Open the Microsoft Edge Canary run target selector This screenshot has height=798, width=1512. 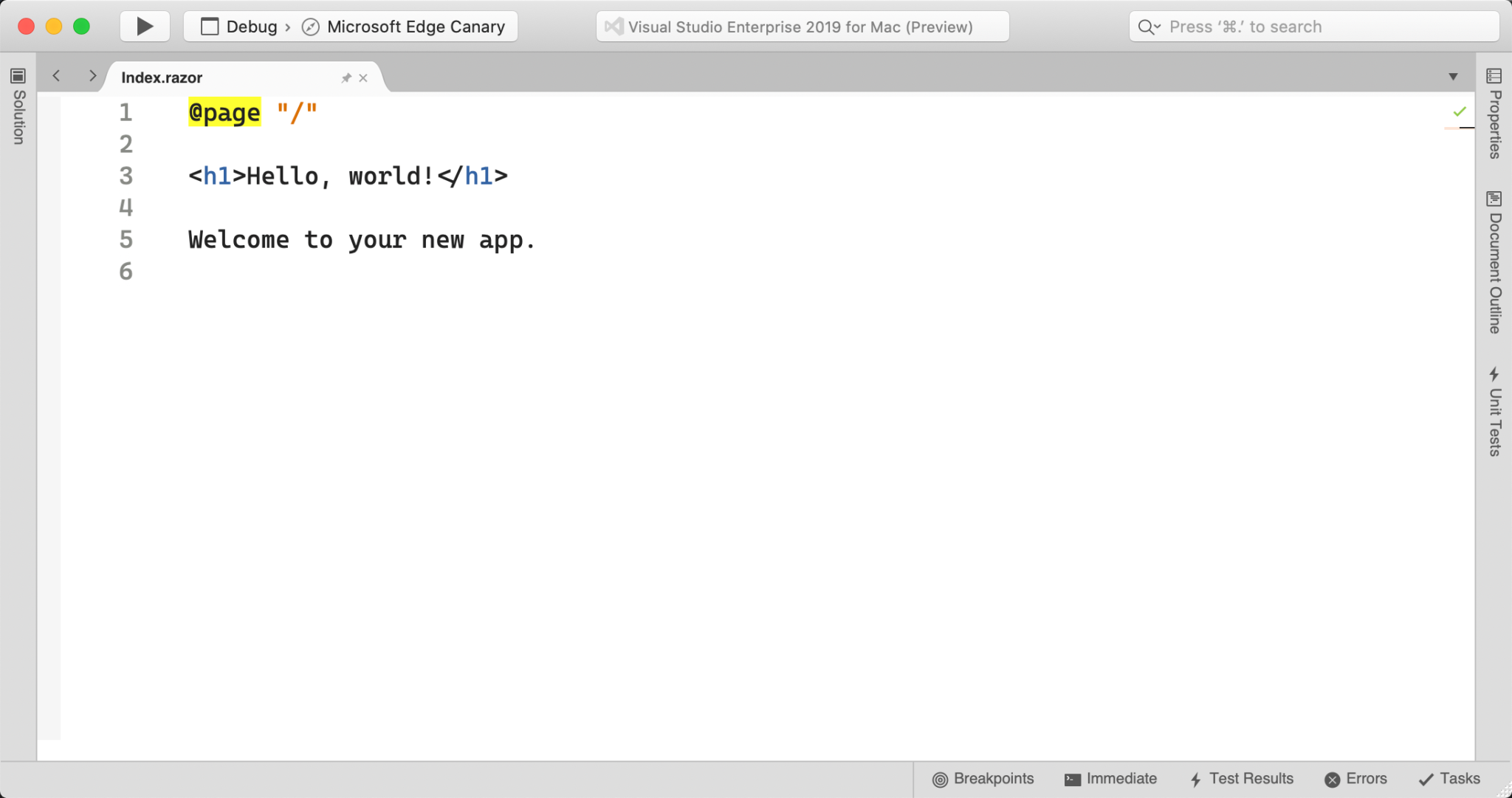coord(405,26)
